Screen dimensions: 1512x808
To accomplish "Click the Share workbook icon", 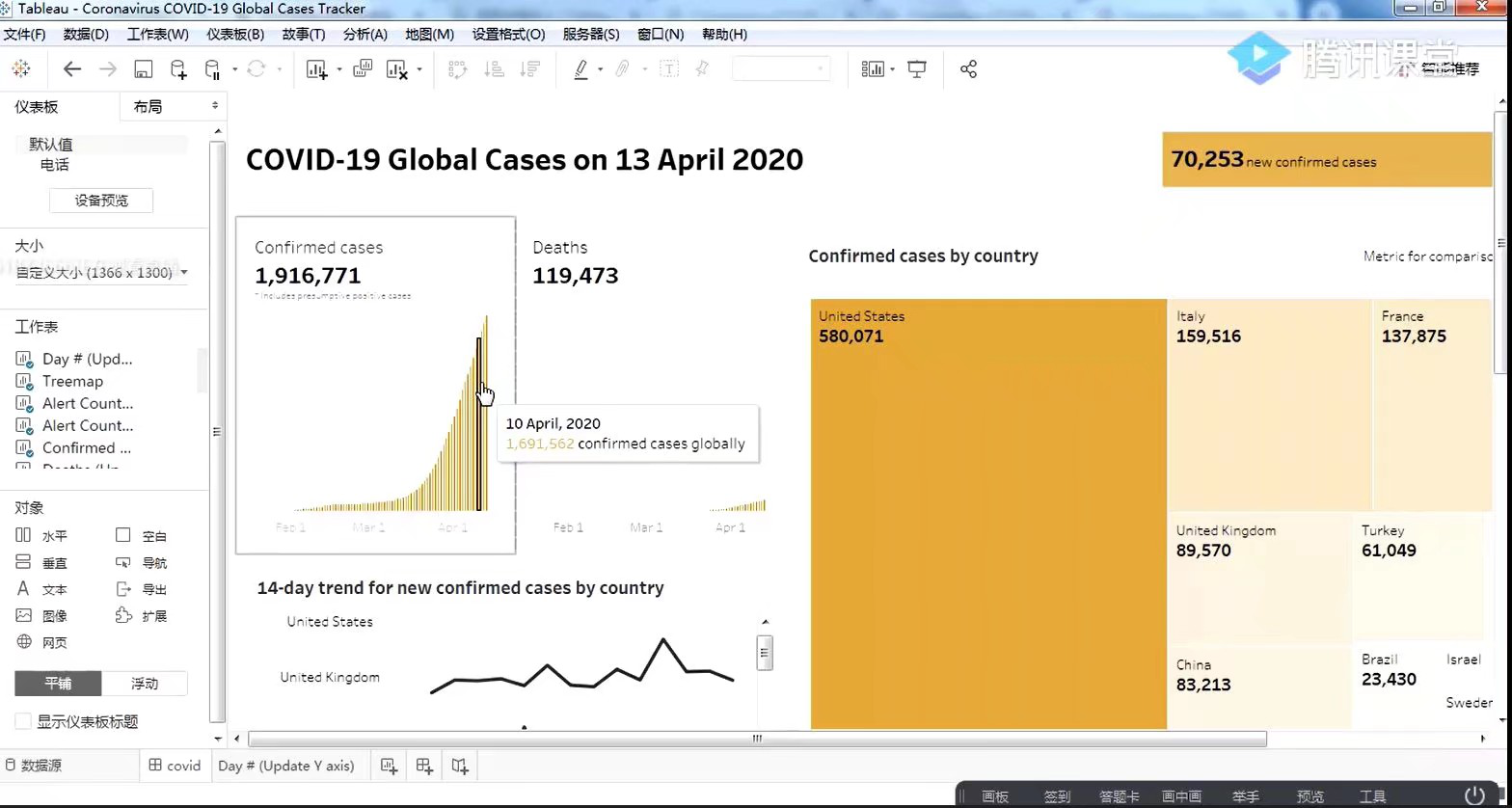I will click(969, 69).
